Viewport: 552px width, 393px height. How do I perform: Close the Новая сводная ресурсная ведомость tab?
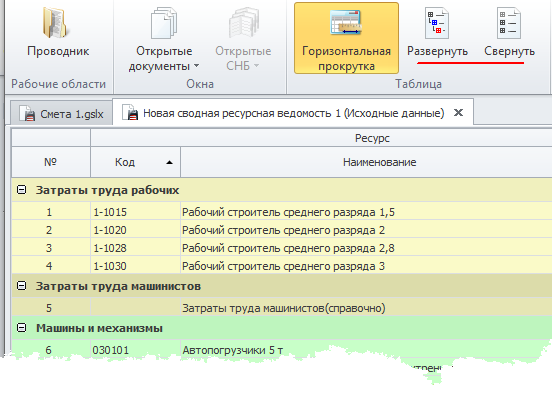(x=458, y=113)
